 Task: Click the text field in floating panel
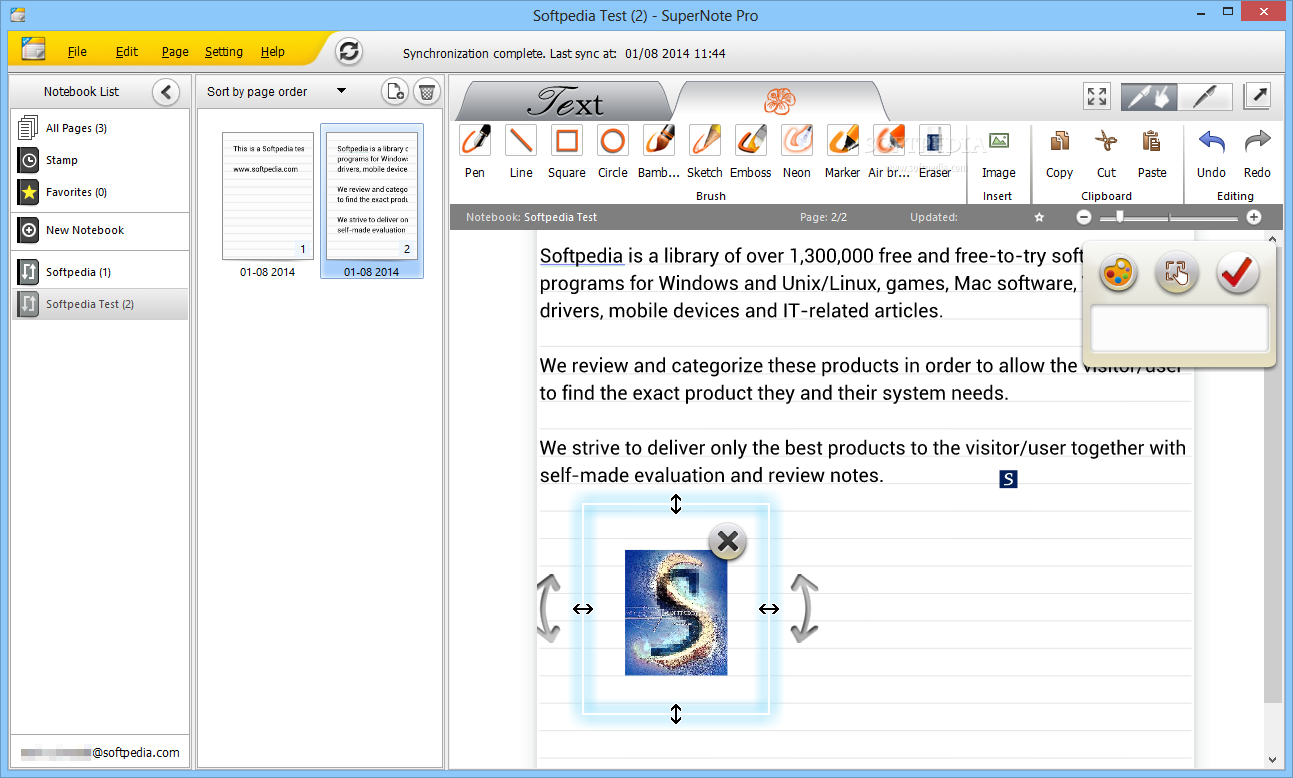pyautogui.click(x=1179, y=329)
